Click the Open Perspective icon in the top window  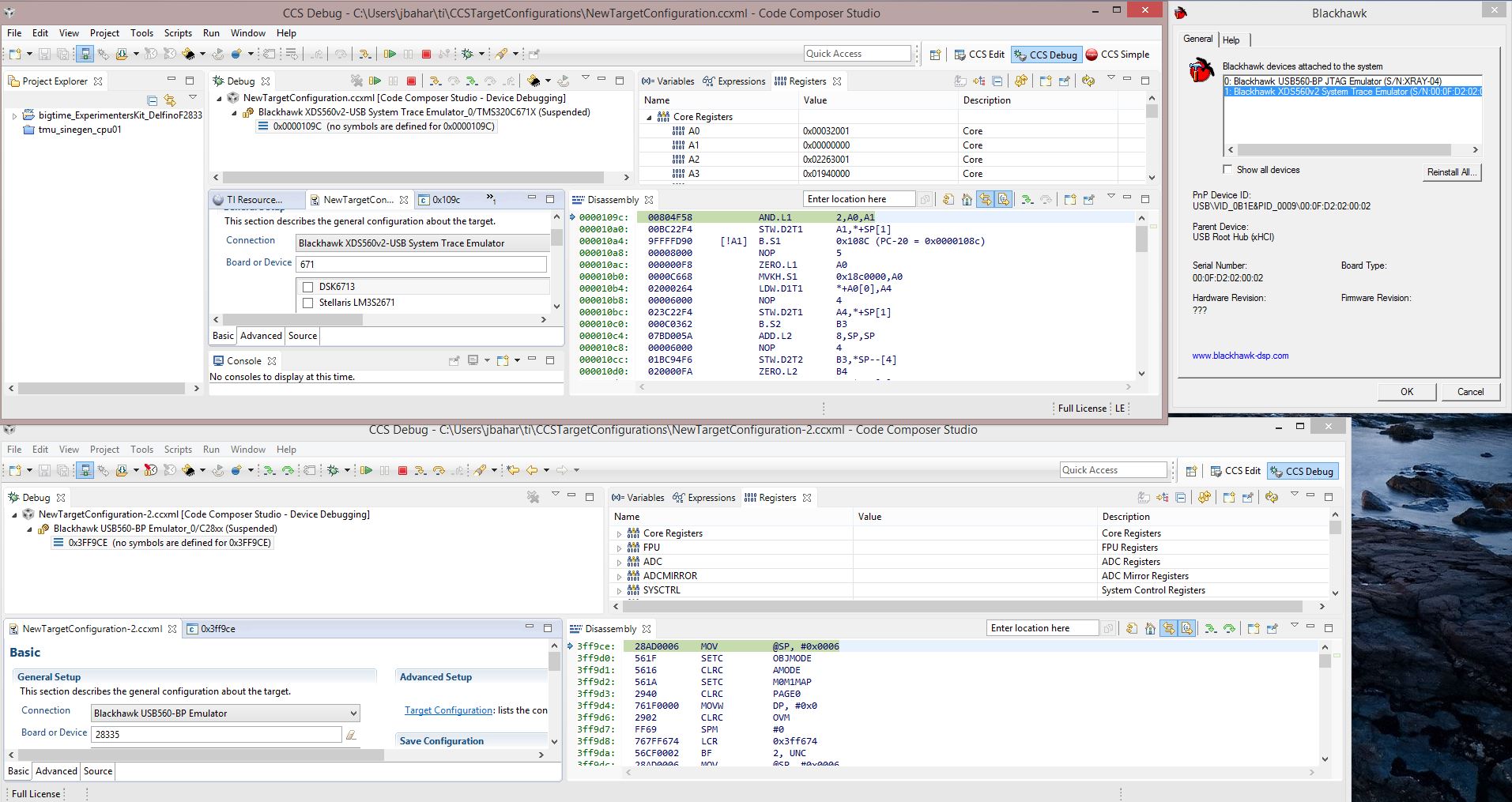point(935,55)
